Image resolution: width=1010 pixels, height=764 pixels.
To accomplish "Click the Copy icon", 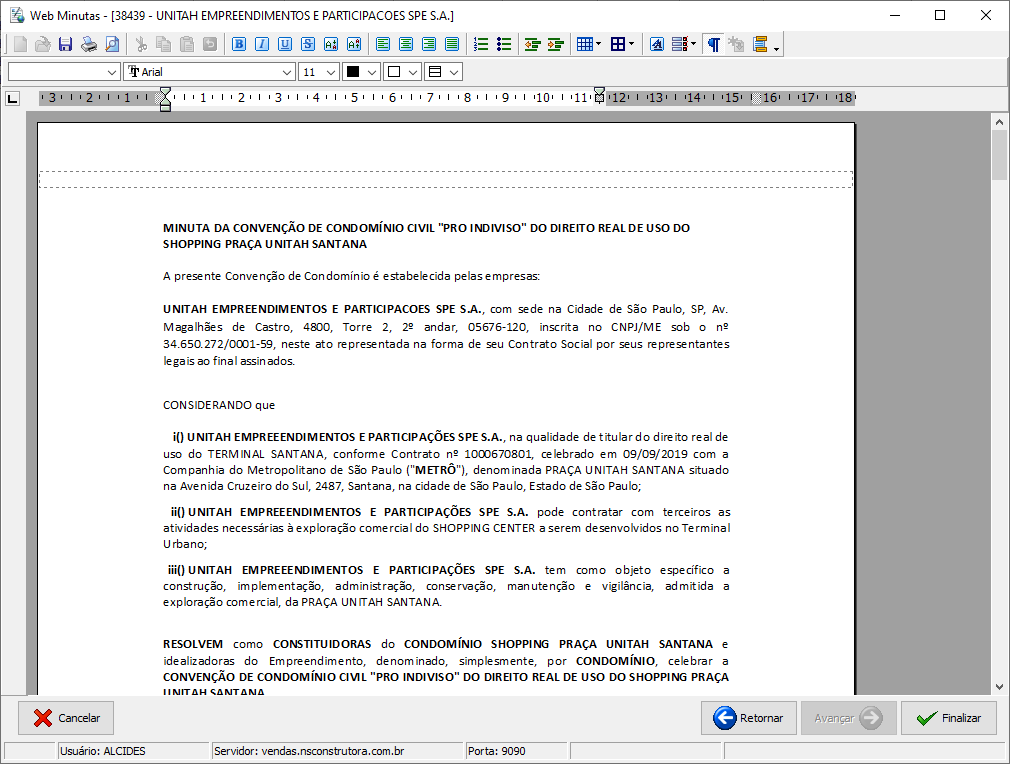I will pyautogui.click(x=164, y=44).
